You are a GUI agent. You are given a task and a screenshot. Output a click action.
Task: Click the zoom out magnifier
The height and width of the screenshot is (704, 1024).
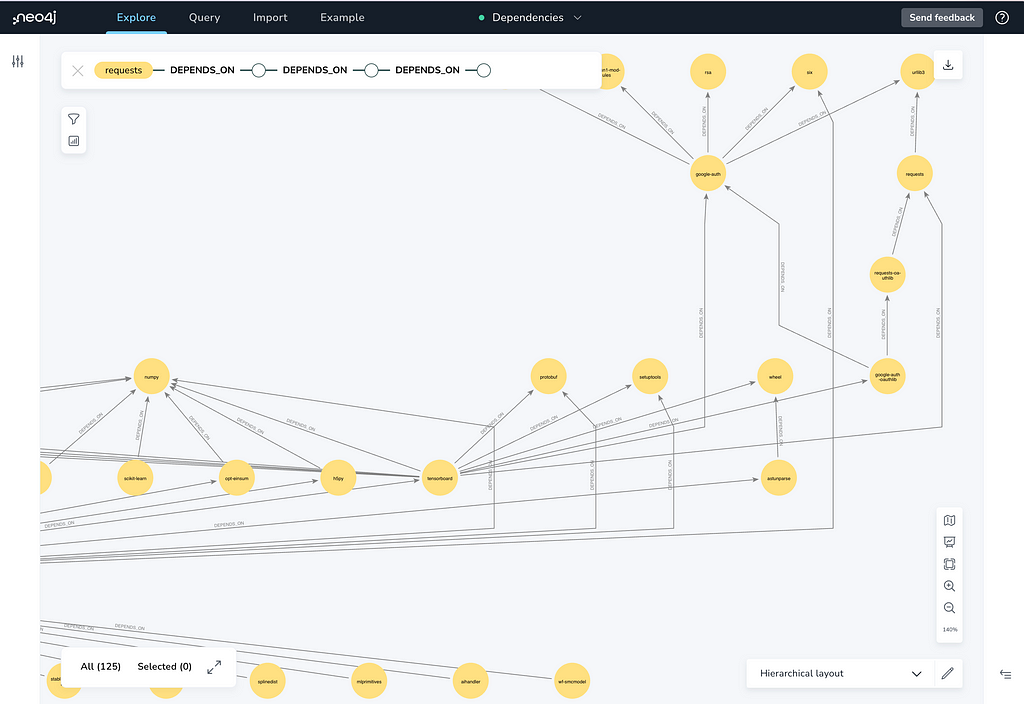[950, 608]
